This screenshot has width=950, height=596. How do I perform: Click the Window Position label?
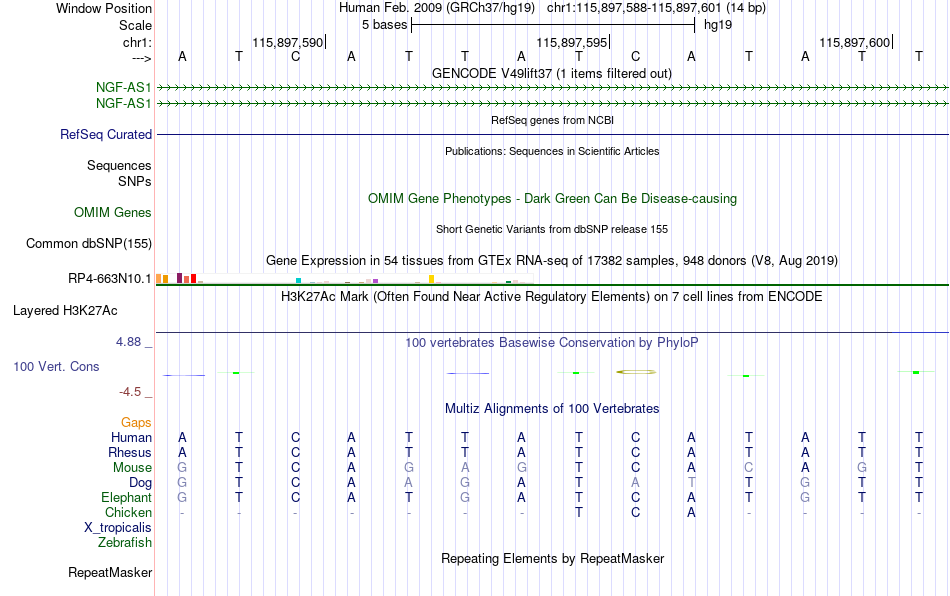(x=104, y=8)
